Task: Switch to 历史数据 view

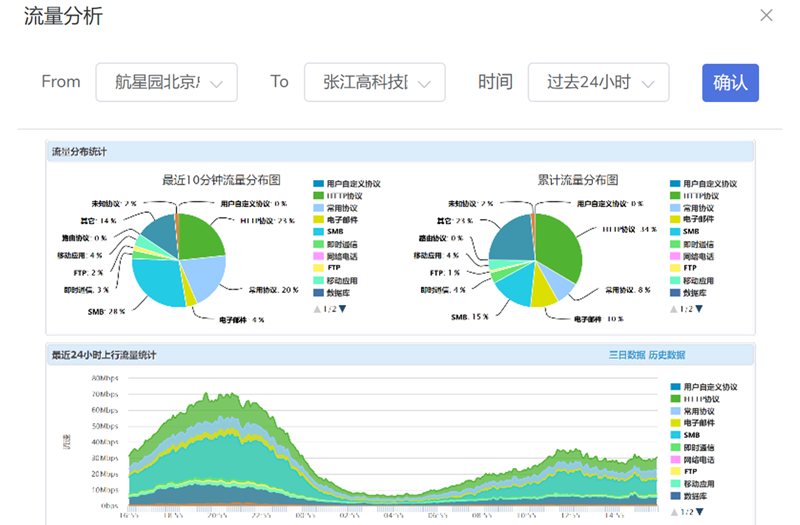Action: [x=667, y=355]
